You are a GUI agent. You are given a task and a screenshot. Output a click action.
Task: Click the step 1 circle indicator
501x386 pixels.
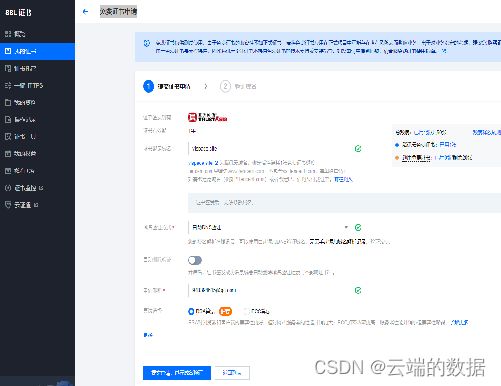click(148, 86)
